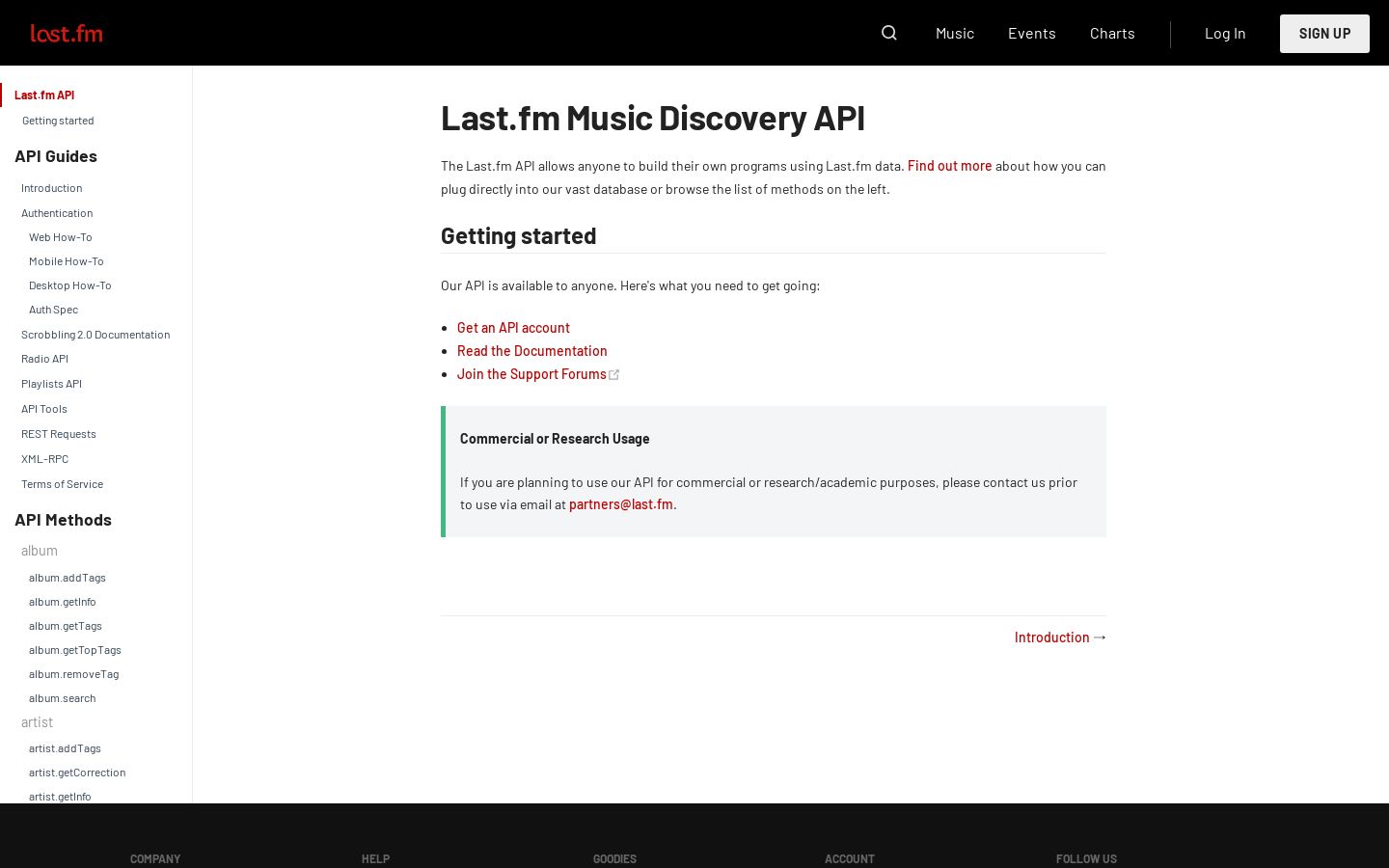Open Desktop How-To in sidebar

[70, 285]
